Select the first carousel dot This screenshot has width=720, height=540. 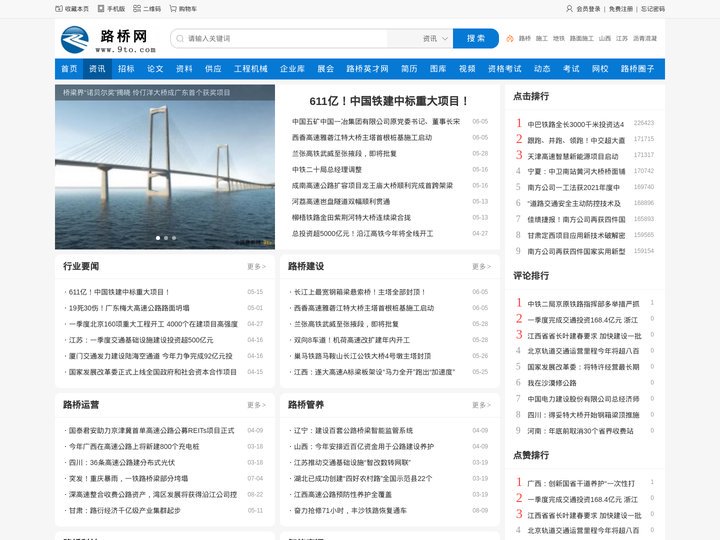(x=158, y=238)
